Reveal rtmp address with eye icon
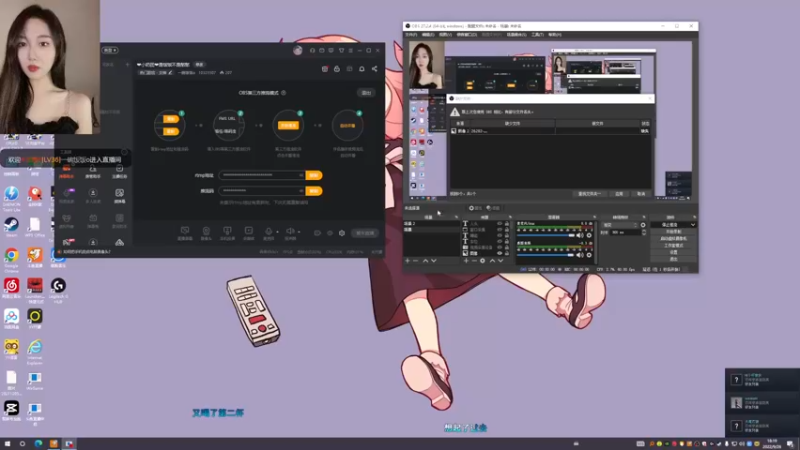 (301, 175)
